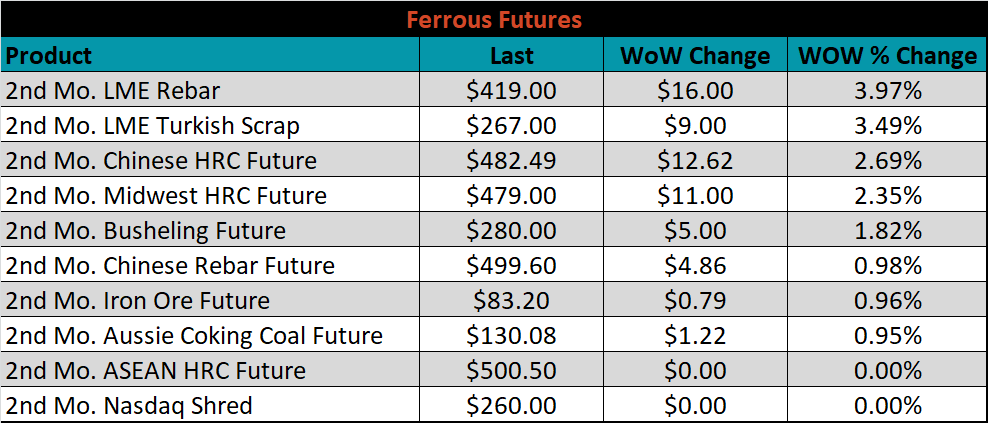Select the WOW % Change header cell
988x423 pixels.
(x=887, y=55)
